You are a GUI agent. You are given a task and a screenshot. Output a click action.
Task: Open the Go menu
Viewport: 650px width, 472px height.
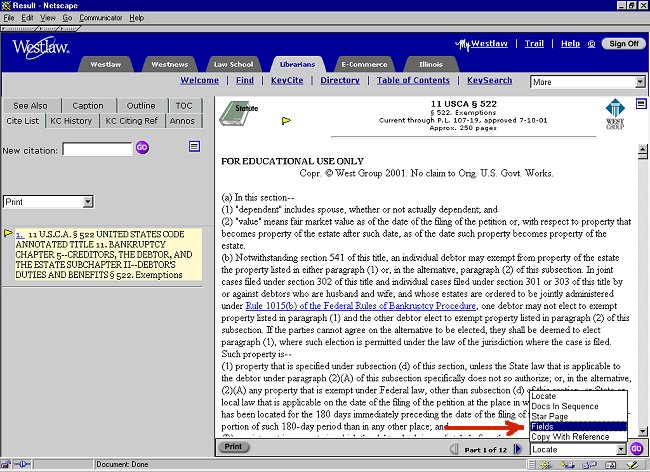point(67,18)
